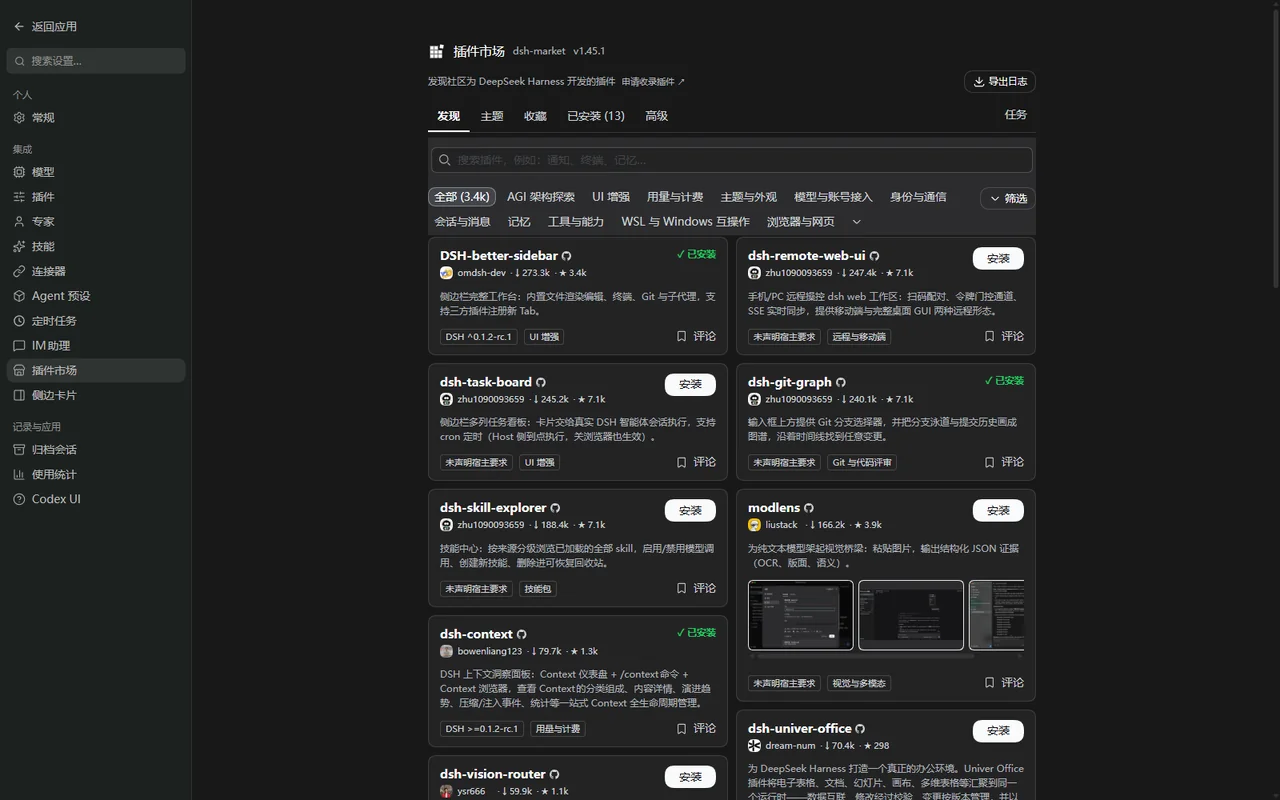Install the dsh-univer-office plugin
The image size is (1280, 800).
pos(998,730)
